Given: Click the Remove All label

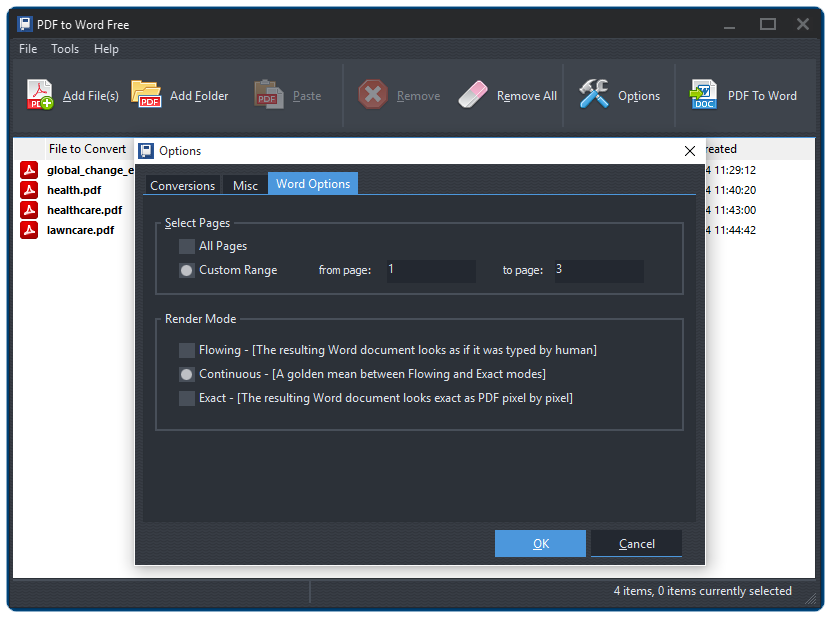Looking at the screenshot, I should [527, 96].
